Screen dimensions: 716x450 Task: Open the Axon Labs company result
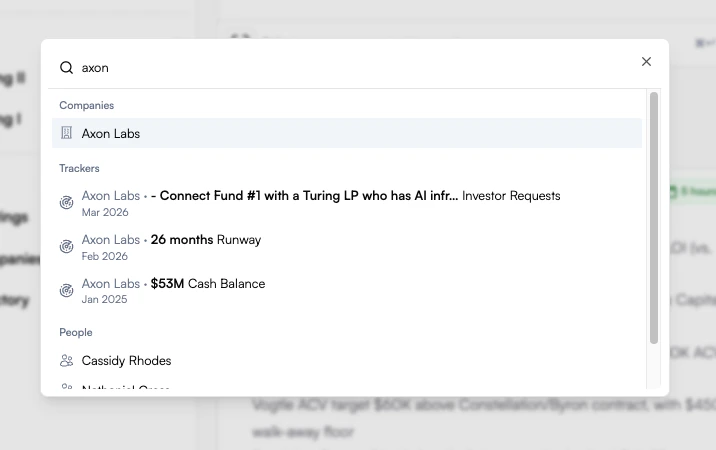click(347, 133)
